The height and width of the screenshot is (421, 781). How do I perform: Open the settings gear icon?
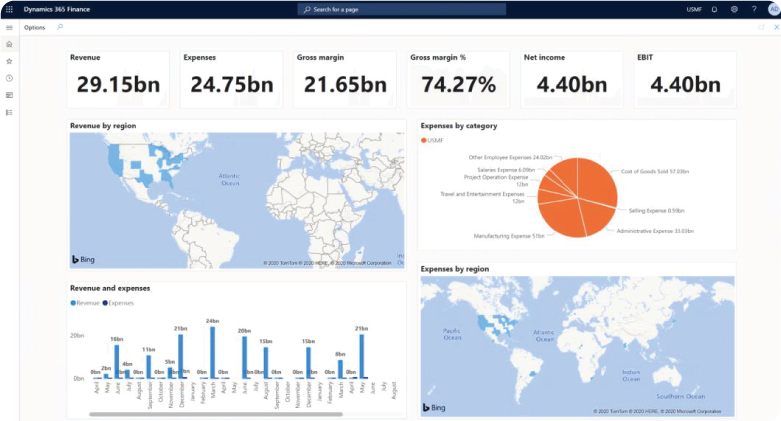tap(734, 9)
